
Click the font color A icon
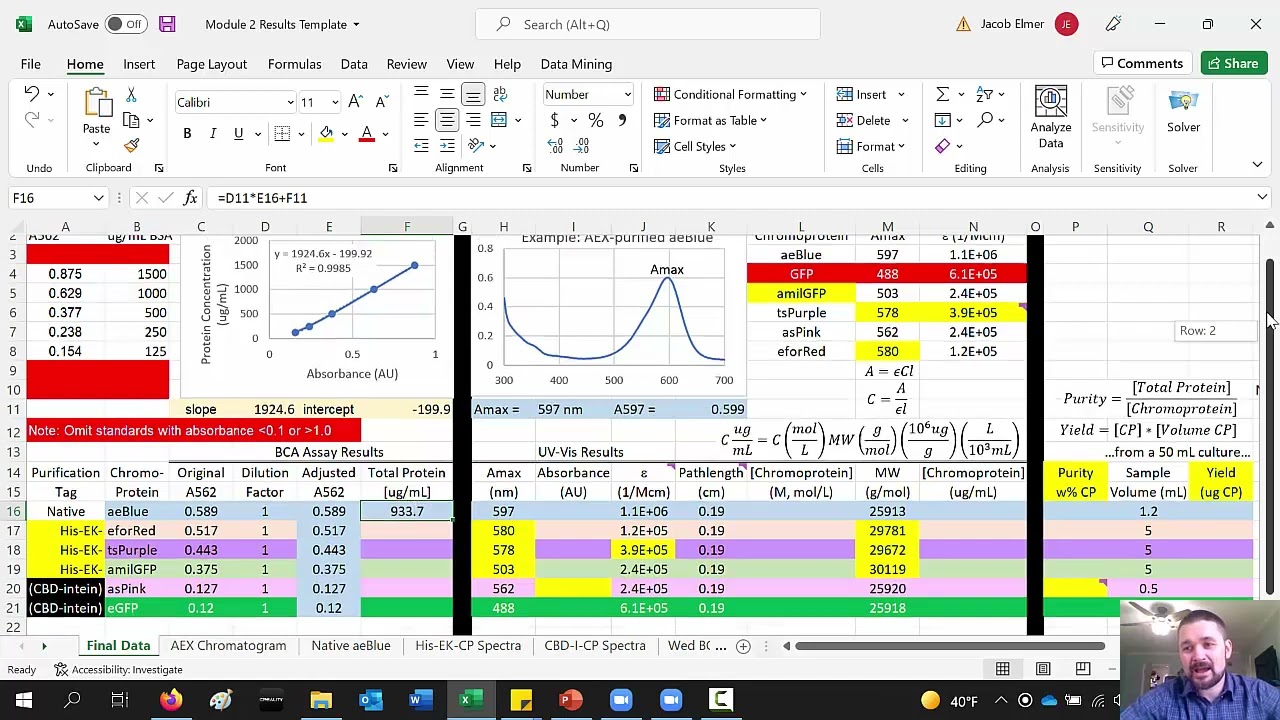(x=367, y=134)
